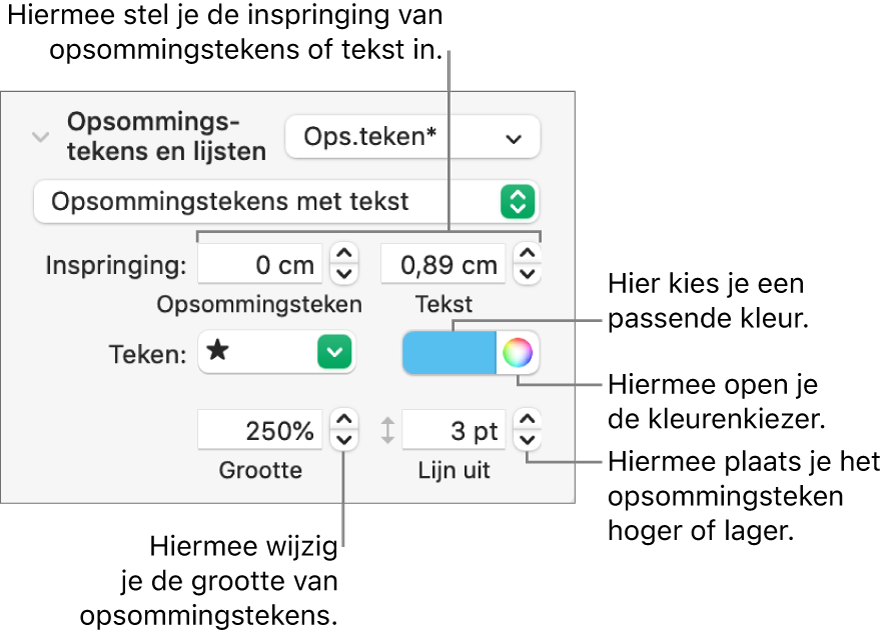Screen dimensions: 894x641
Task: Click the Grootte field showing 250%
Action: click(261, 431)
